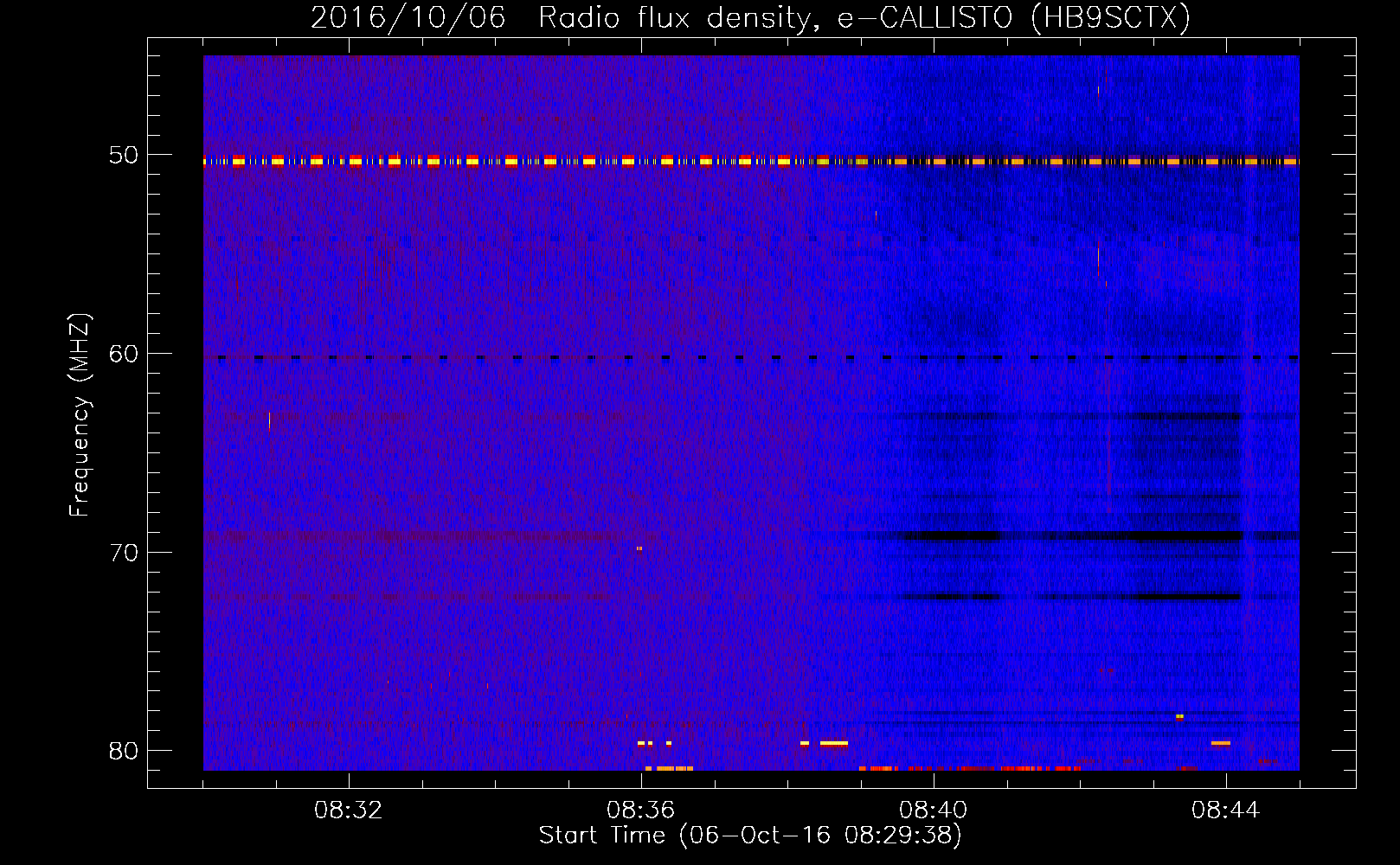This screenshot has height=865, width=1400.
Task: Click the 60 frequency tick label
Action: pos(124,354)
